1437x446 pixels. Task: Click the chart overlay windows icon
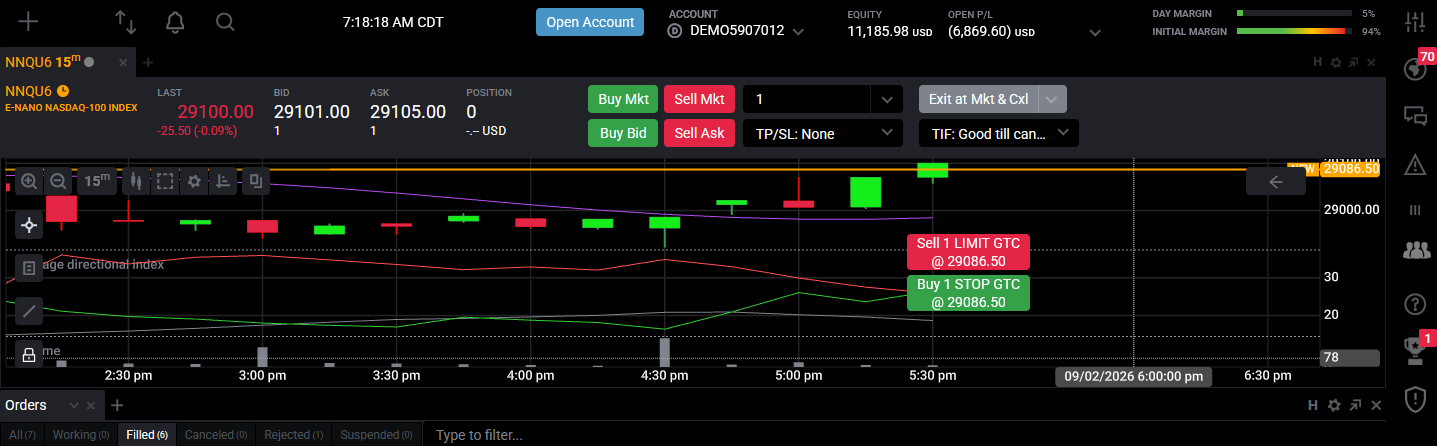click(x=256, y=181)
